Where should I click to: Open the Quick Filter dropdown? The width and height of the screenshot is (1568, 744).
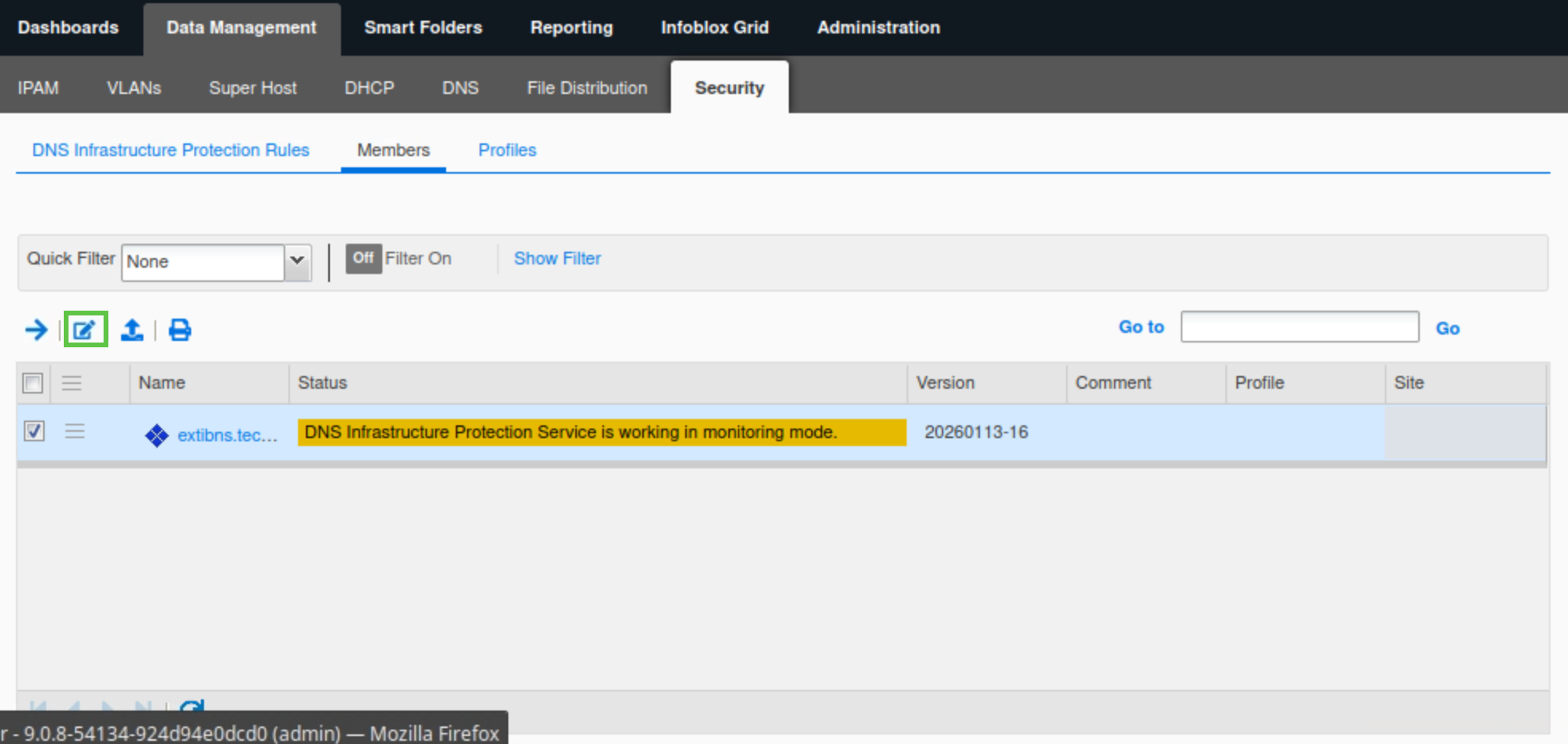point(297,262)
